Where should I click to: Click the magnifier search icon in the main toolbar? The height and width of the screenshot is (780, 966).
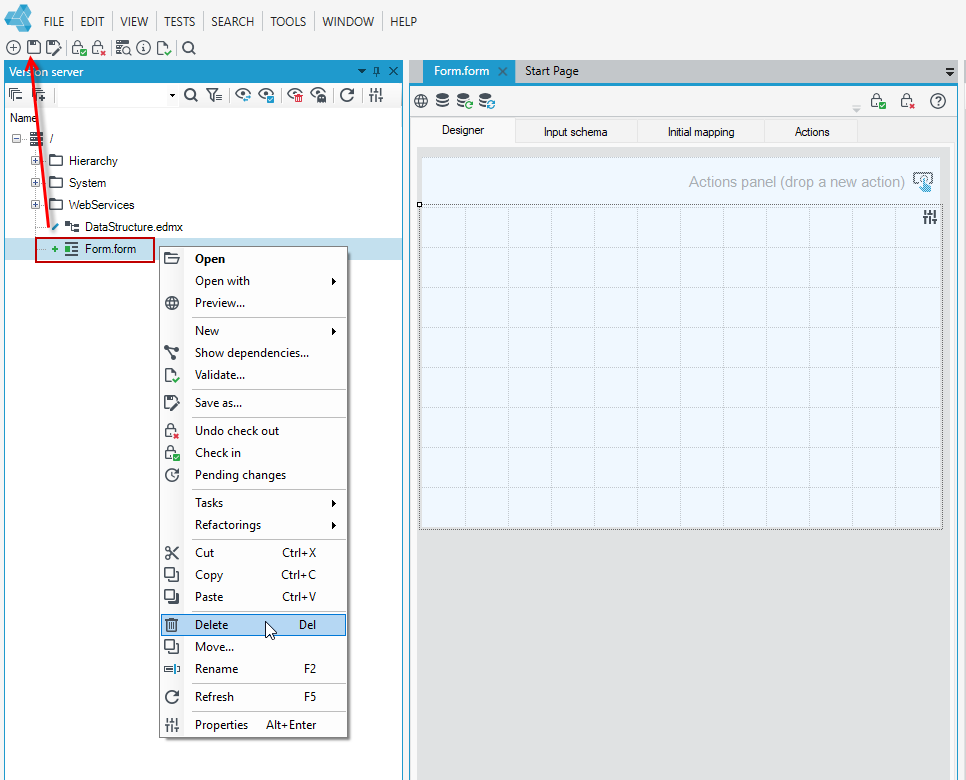point(189,47)
